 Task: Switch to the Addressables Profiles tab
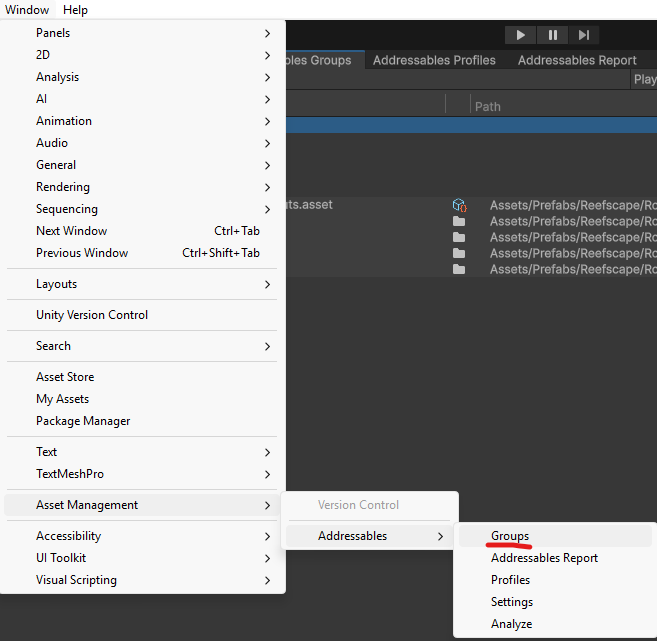[x=434, y=60]
